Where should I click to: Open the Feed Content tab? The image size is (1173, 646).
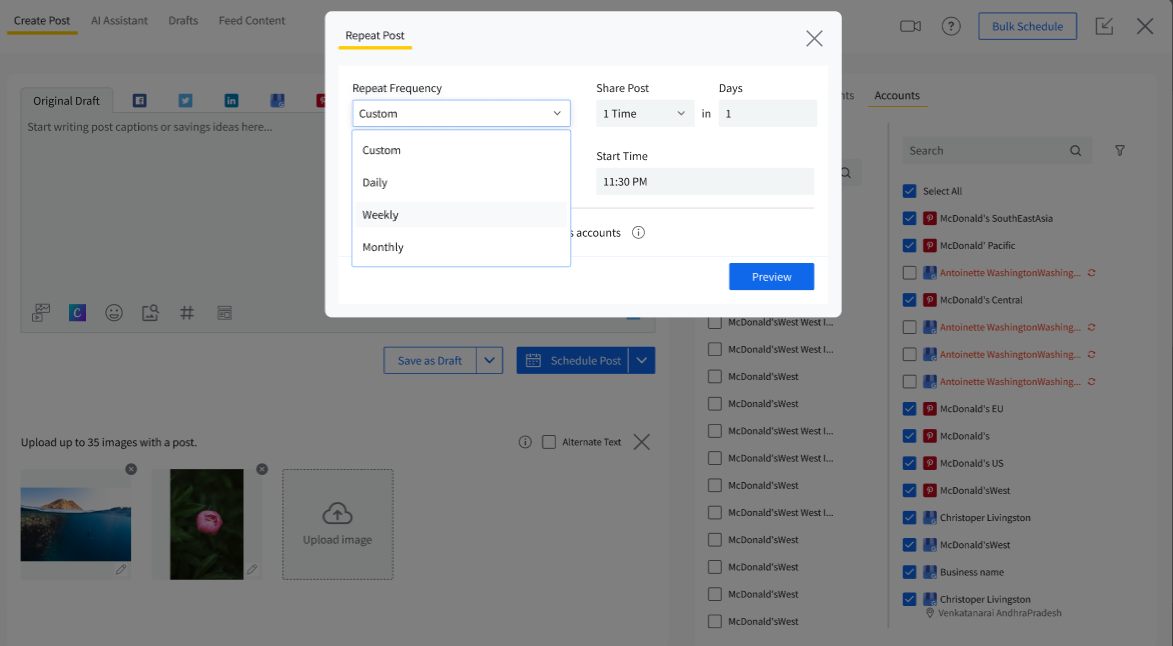(x=252, y=21)
